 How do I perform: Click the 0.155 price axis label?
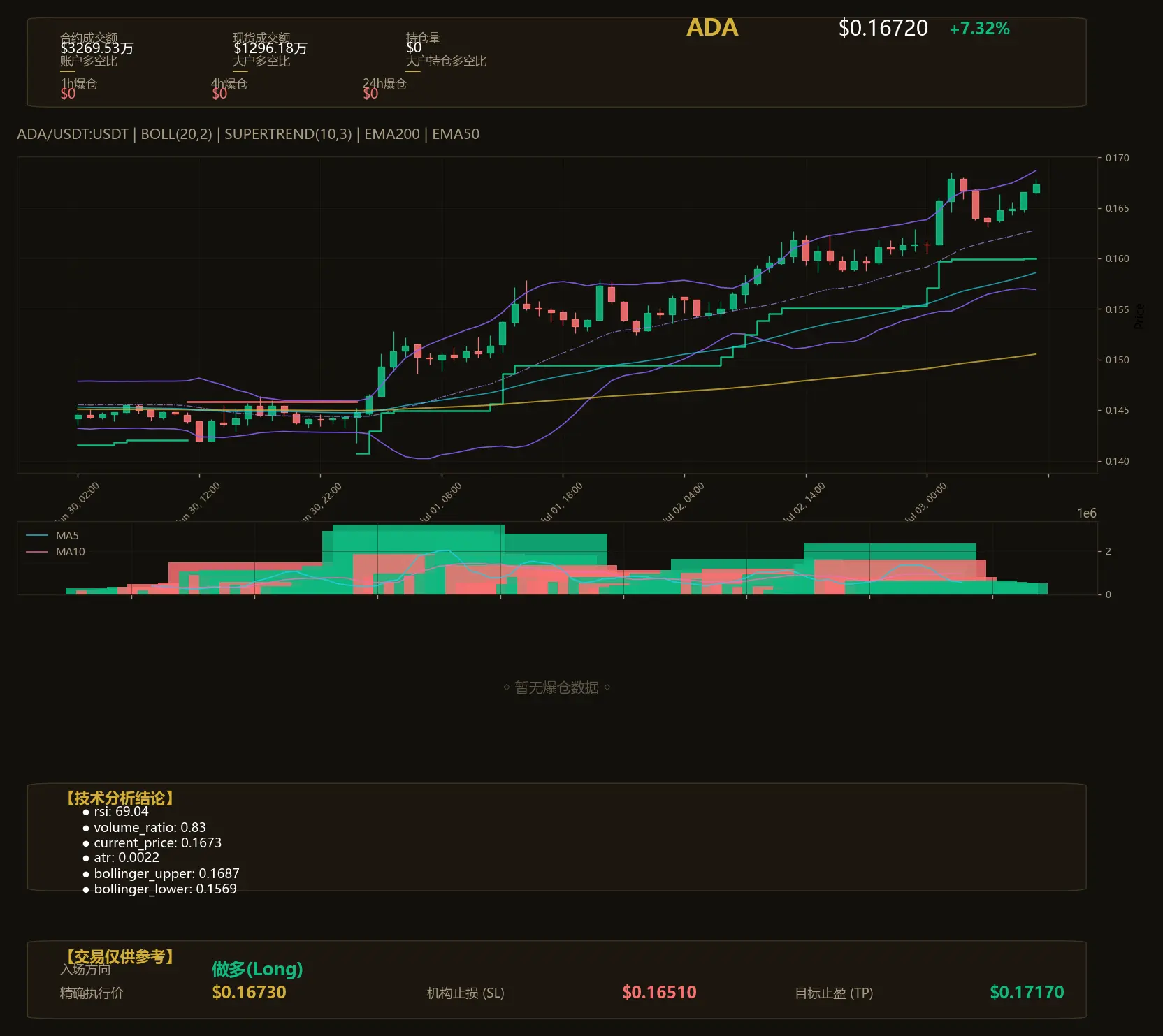point(1117,309)
